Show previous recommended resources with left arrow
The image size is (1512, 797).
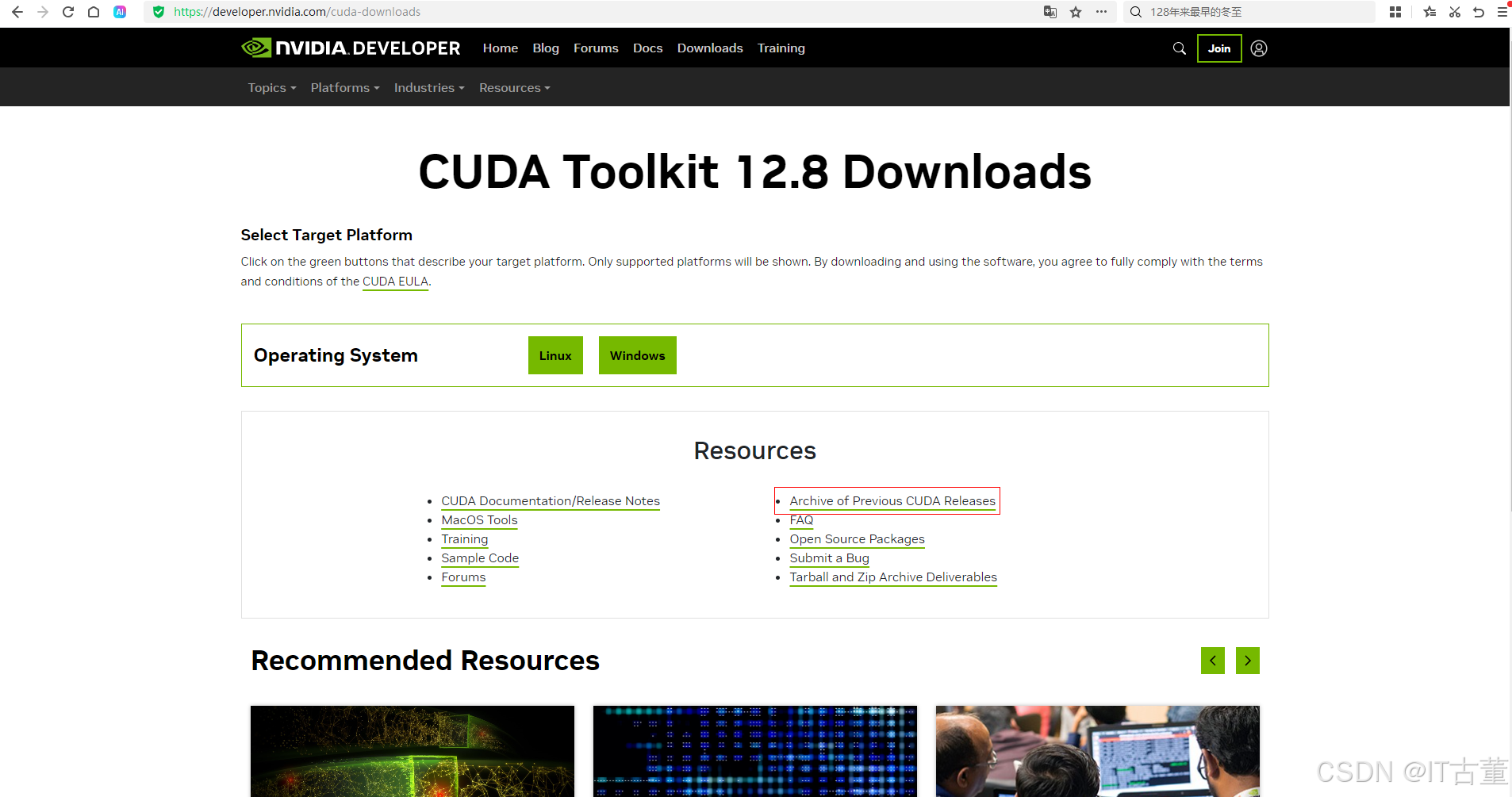(x=1213, y=661)
